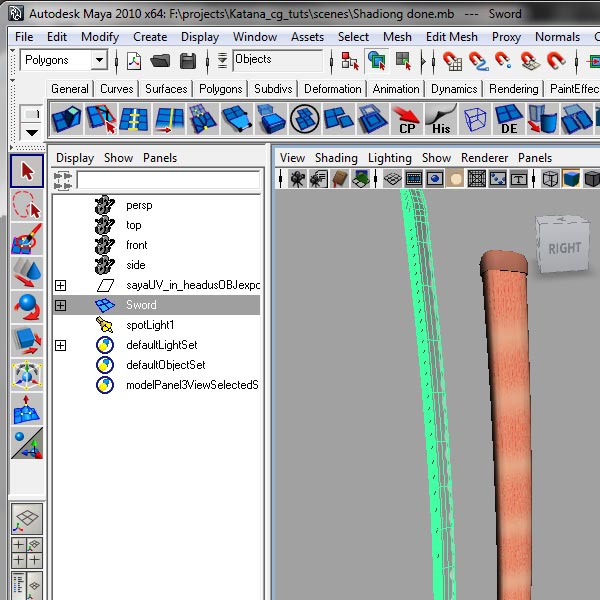600x600 pixels.
Task: Click the circled Combine shelf icon
Action: (305, 119)
